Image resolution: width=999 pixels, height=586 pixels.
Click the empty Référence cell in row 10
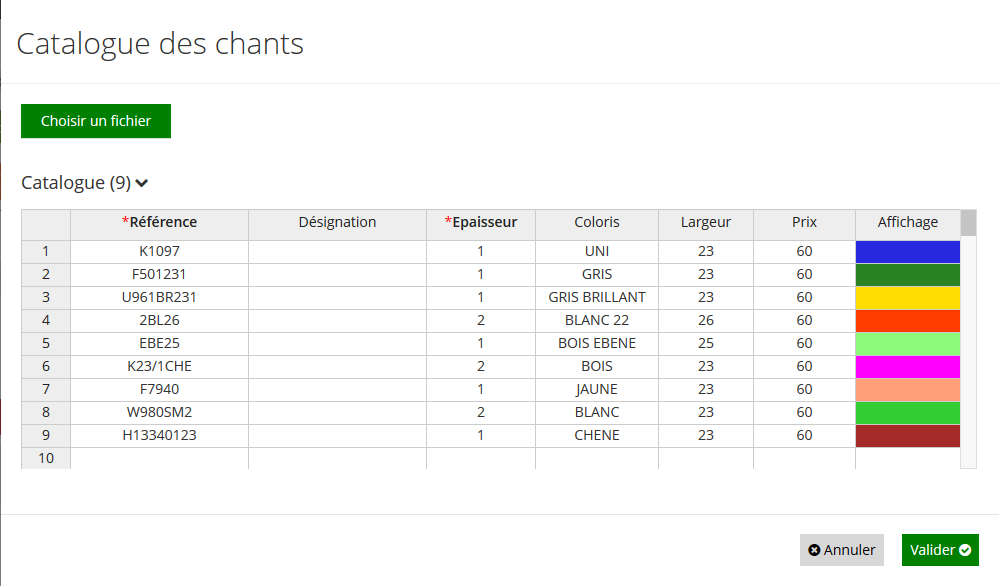pyautogui.click(x=159, y=459)
